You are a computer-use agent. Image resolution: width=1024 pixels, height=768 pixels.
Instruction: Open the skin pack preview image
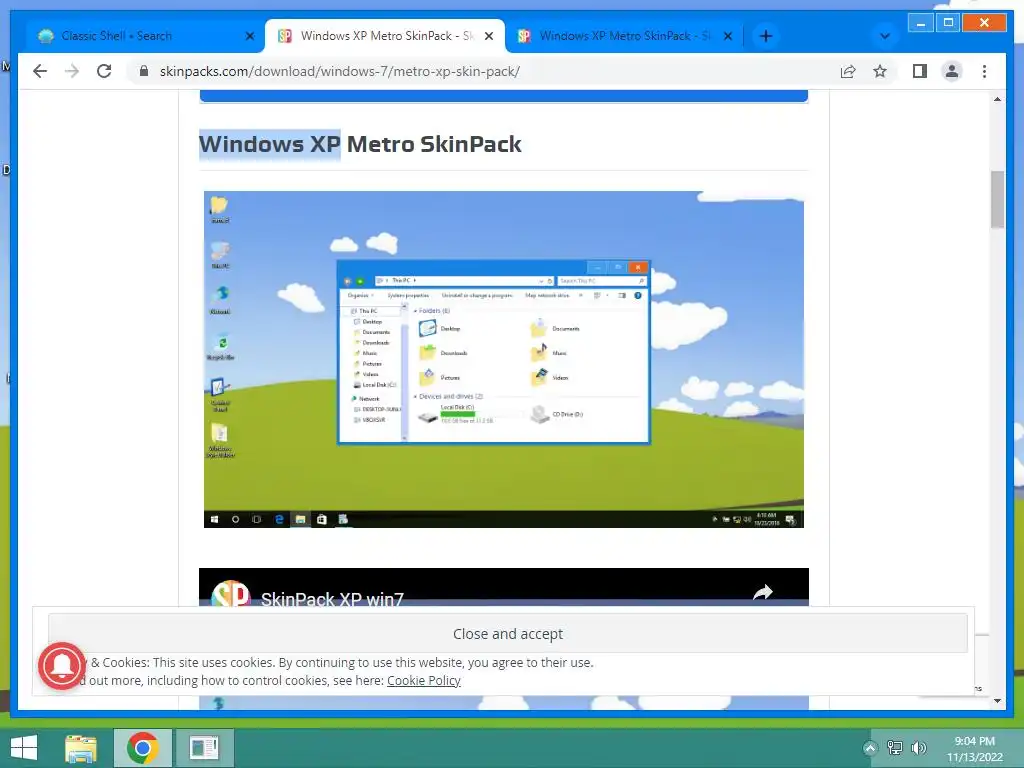point(504,359)
